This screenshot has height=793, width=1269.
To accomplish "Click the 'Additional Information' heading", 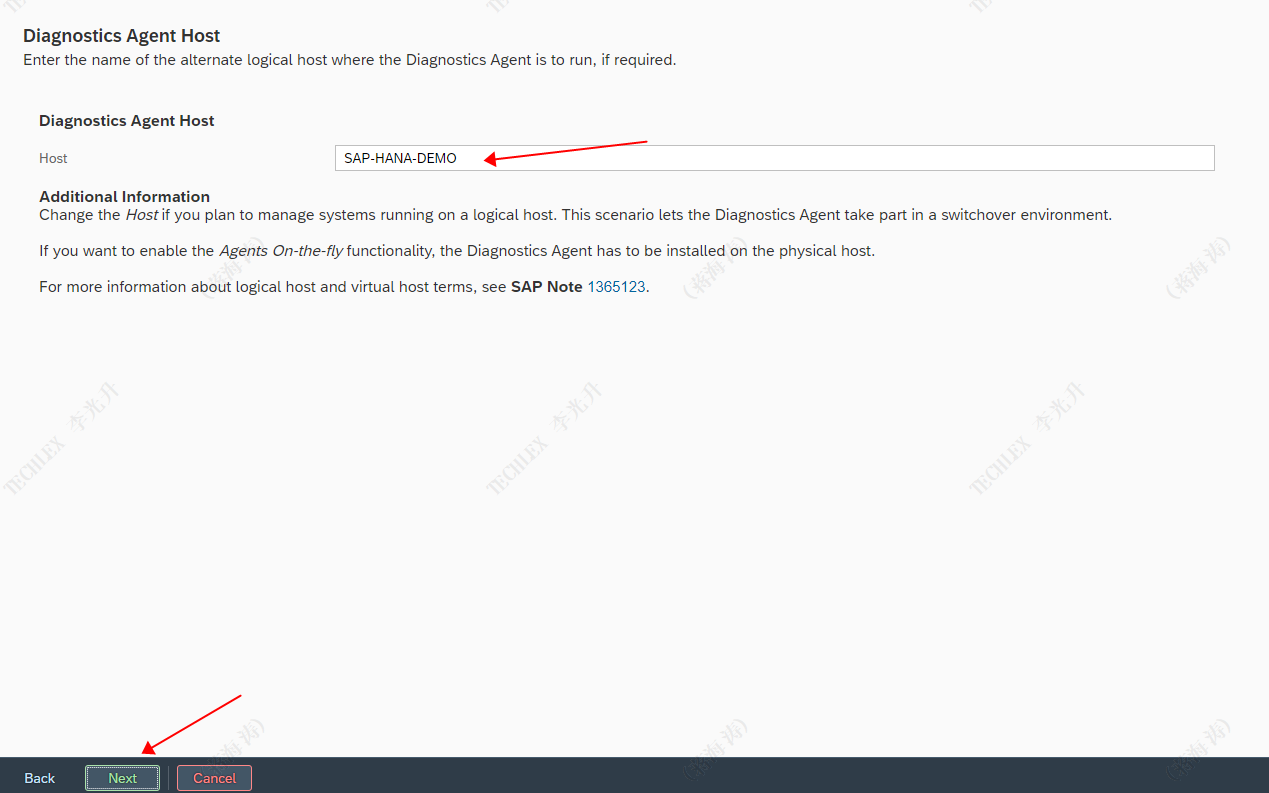I will click(124, 196).
